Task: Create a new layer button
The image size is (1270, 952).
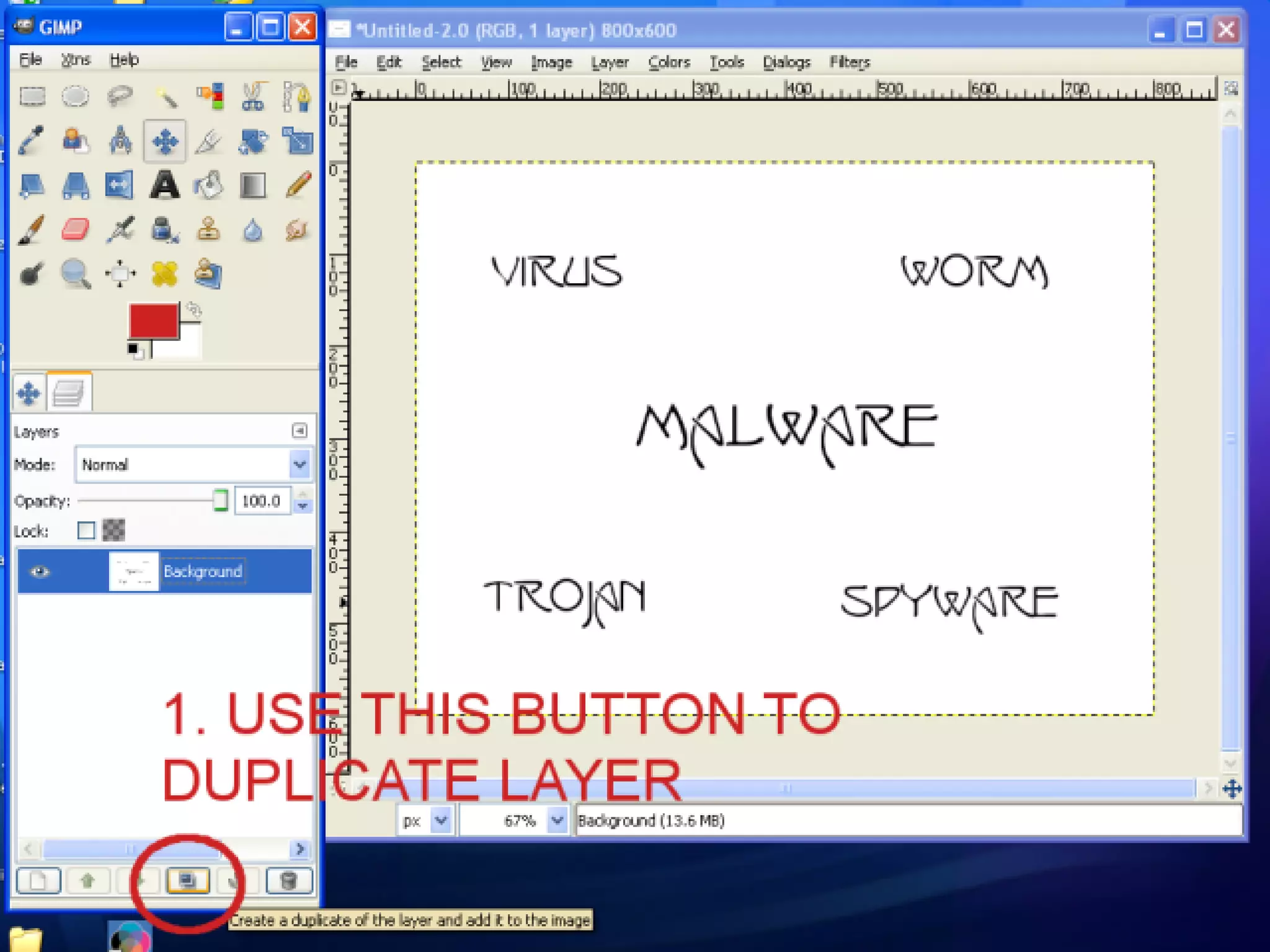Action: coord(38,880)
